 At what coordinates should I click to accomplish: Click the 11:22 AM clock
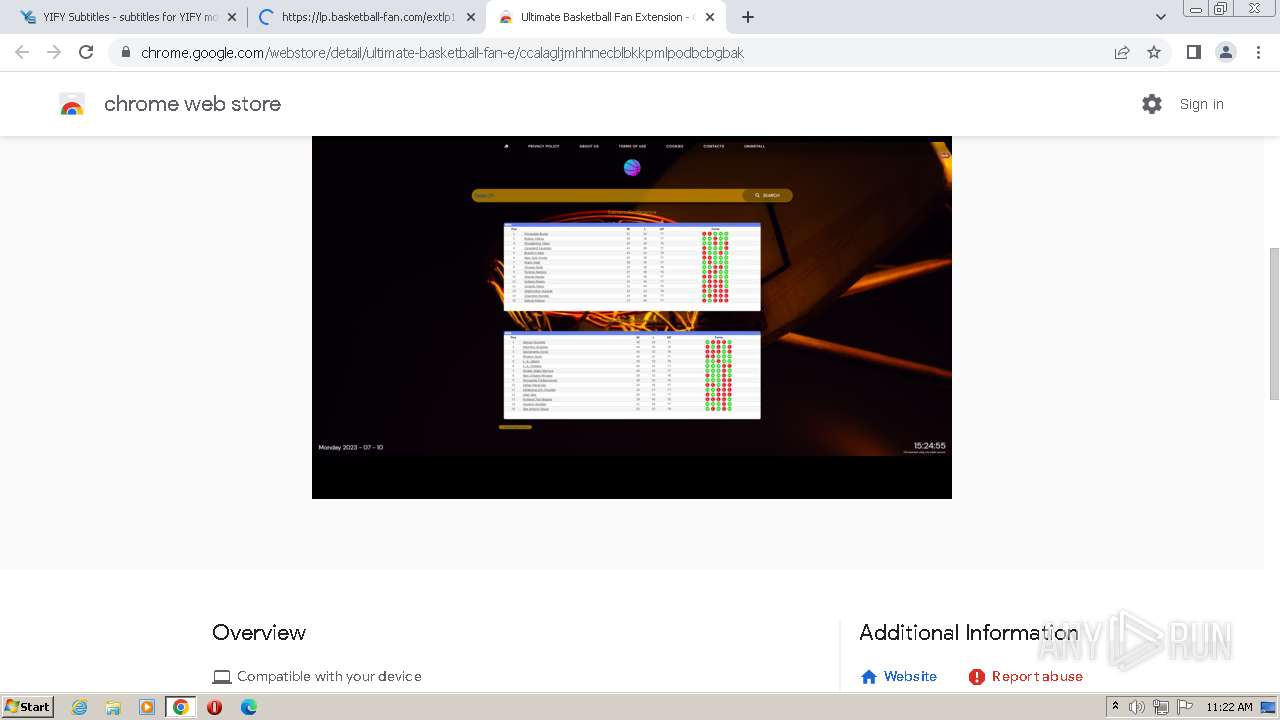point(1229,707)
